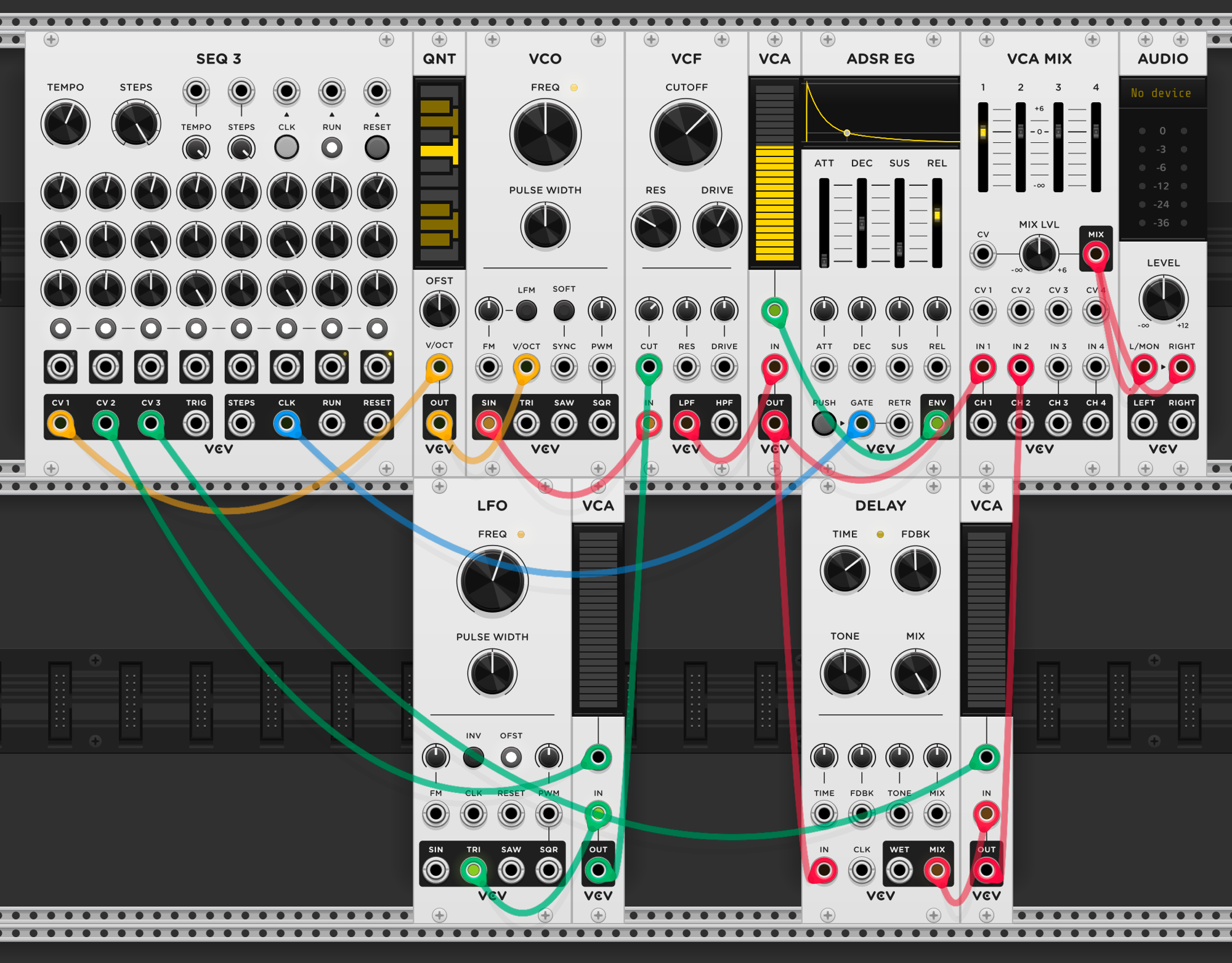The height and width of the screenshot is (963, 1232).
Task: Click the DELAY TIME knob
Action: pyautogui.click(x=845, y=571)
